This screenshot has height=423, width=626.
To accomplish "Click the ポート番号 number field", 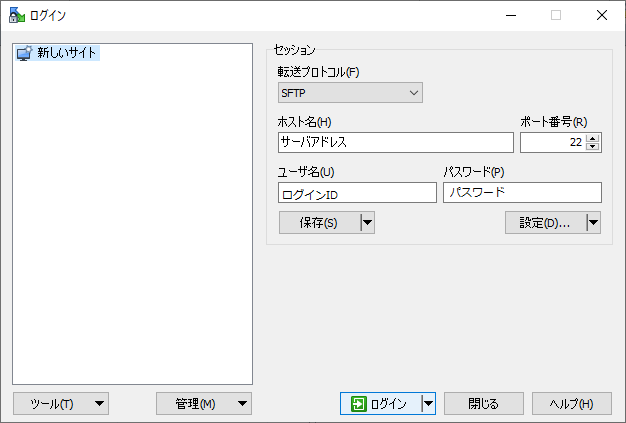I will [x=552, y=142].
